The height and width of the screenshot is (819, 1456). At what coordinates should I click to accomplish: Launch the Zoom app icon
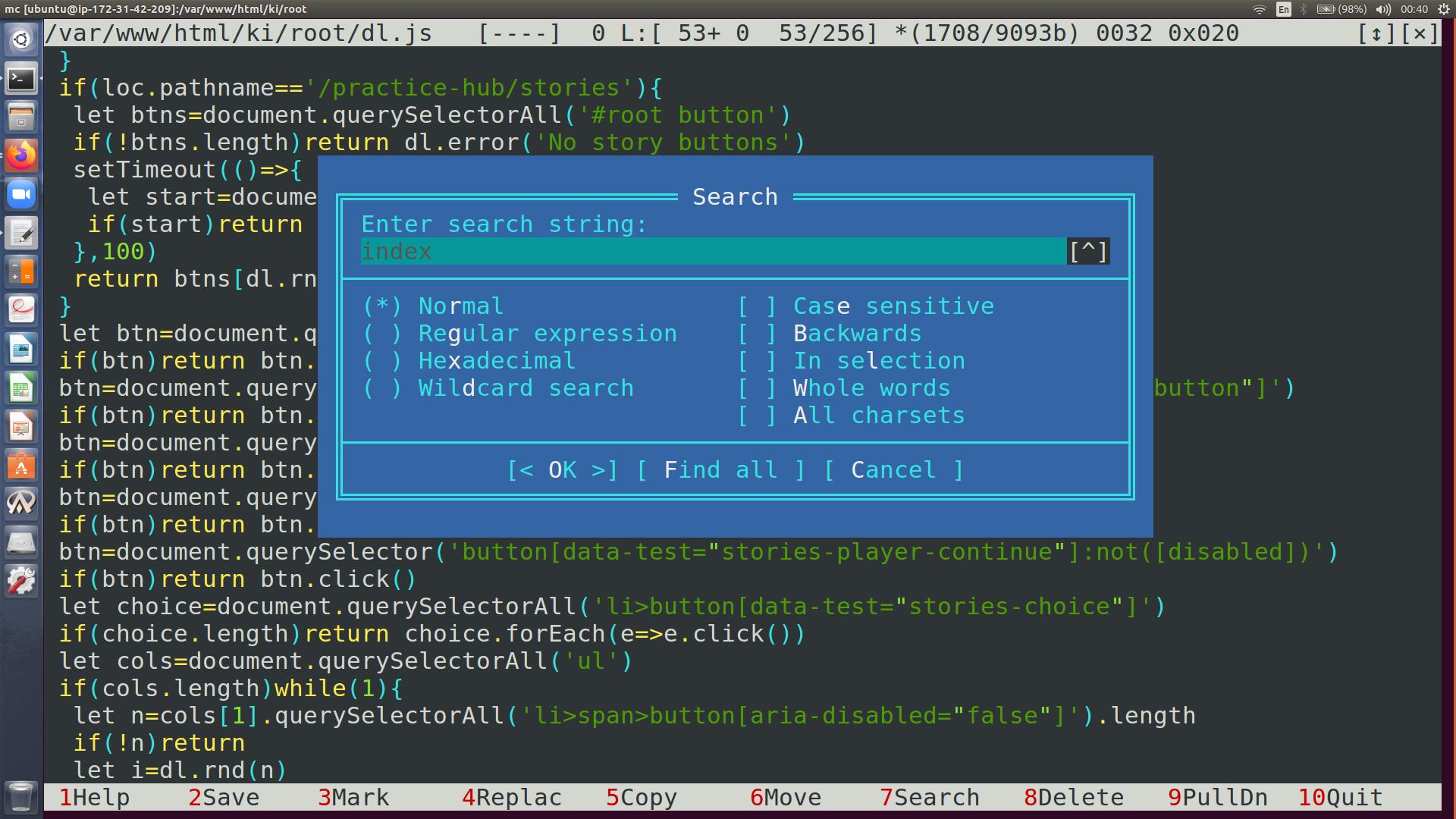[x=21, y=195]
